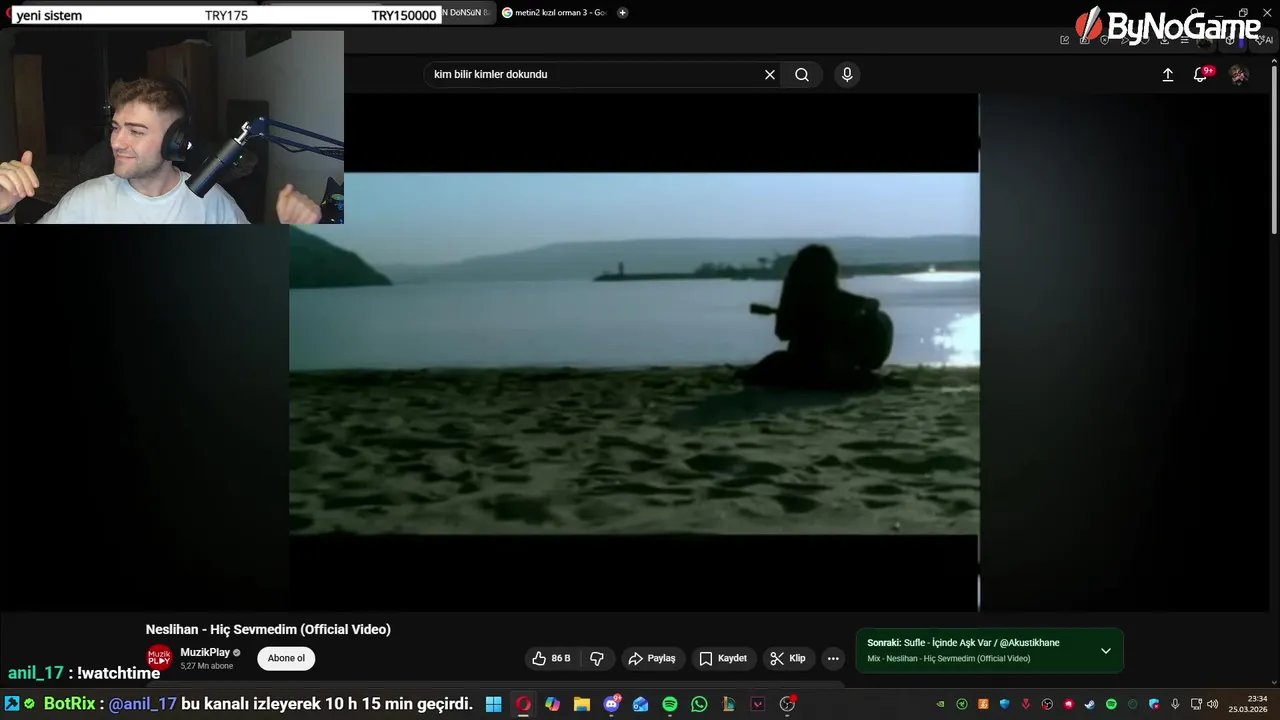Click the Opera GX taskbar icon
1280x720 pixels.
coord(522,704)
